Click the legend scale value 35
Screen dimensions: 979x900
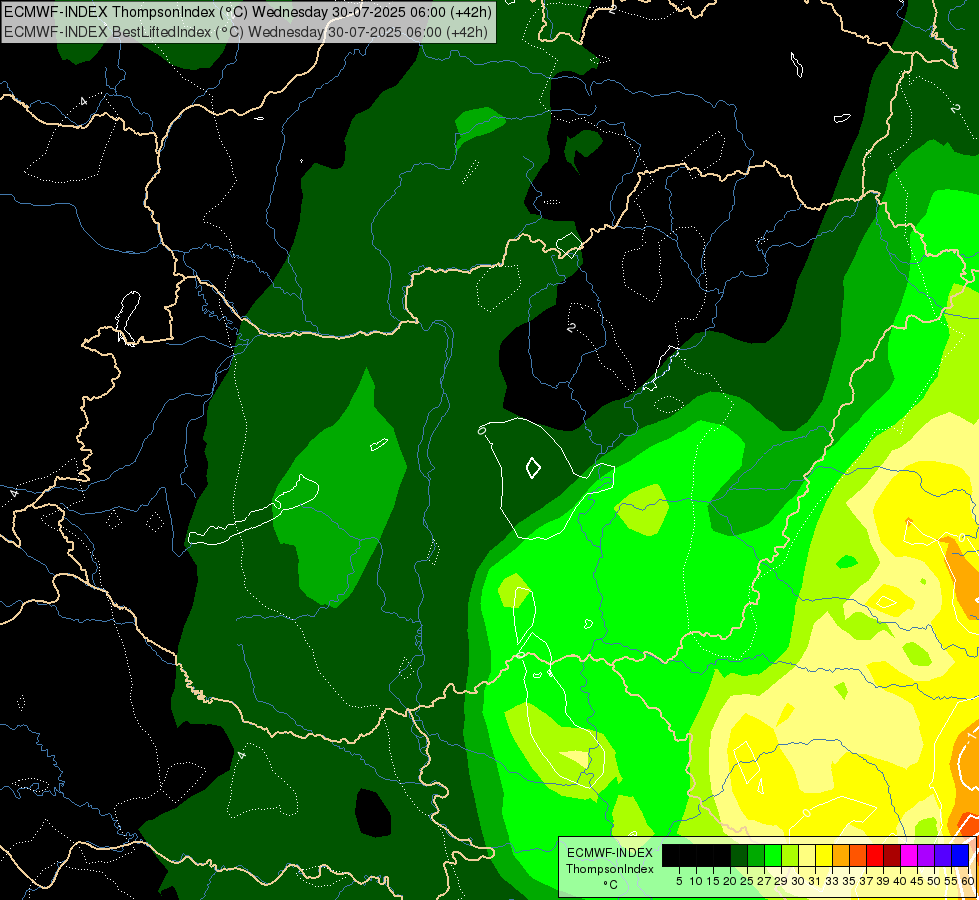[x=849, y=881]
